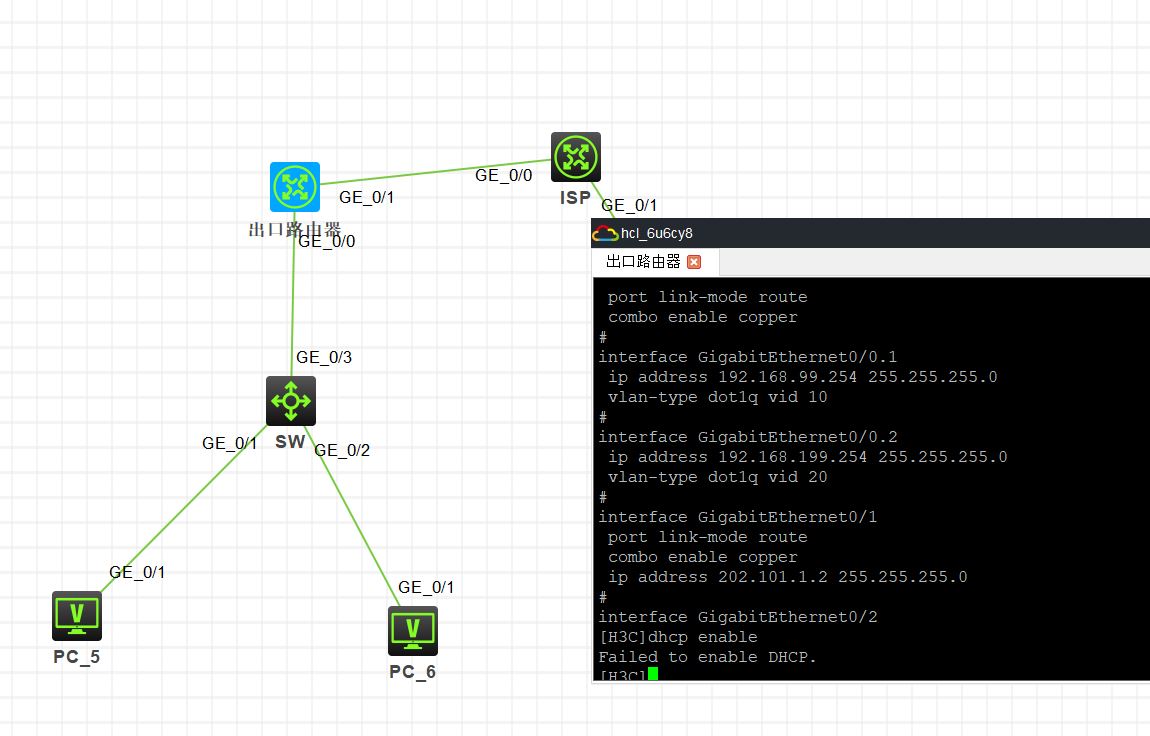Select the ISP router icon
Image resolution: width=1150 pixels, height=736 pixels.
[x=576, y=157]
